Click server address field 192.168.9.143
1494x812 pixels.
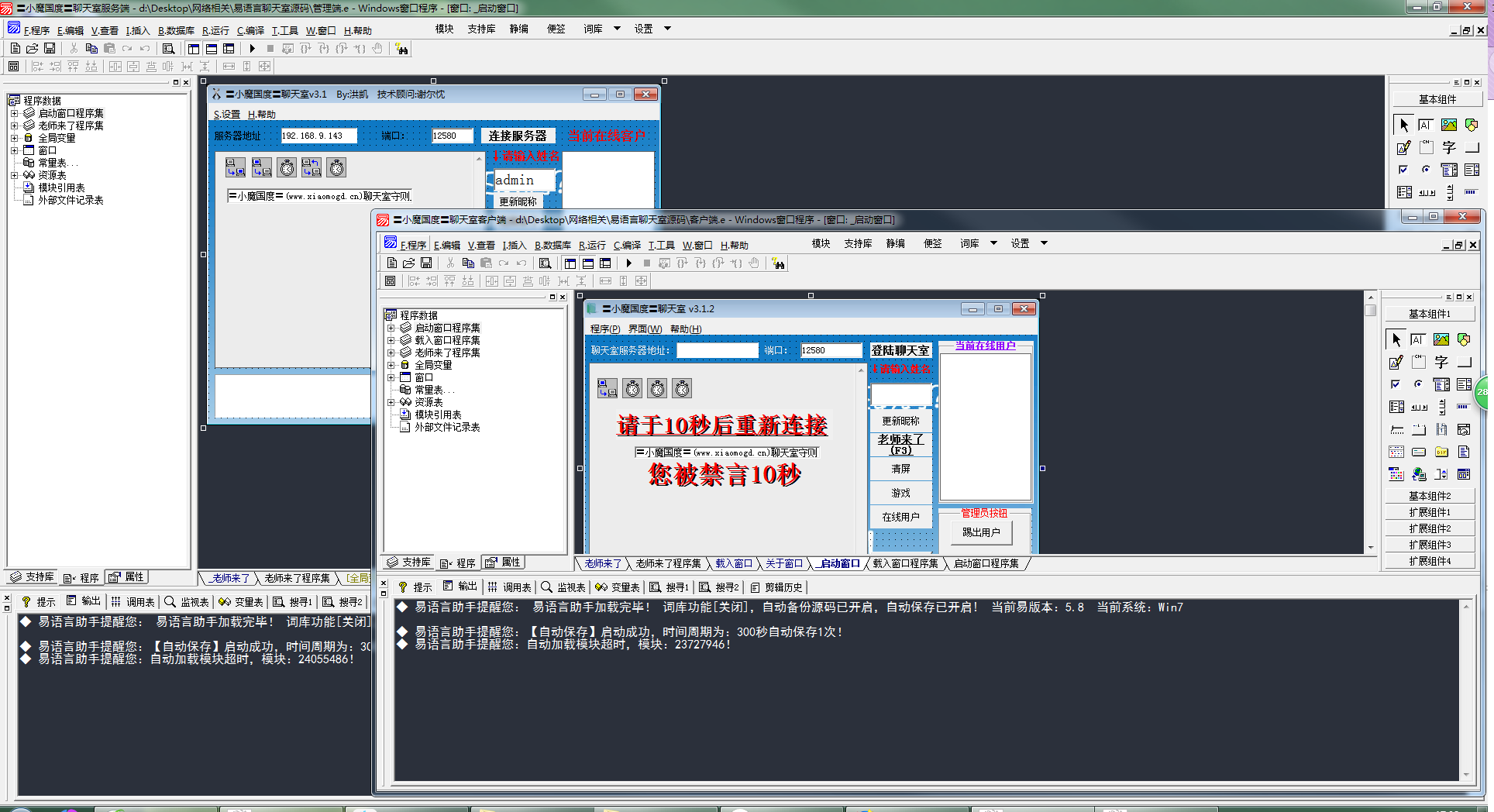coord(318,136)
